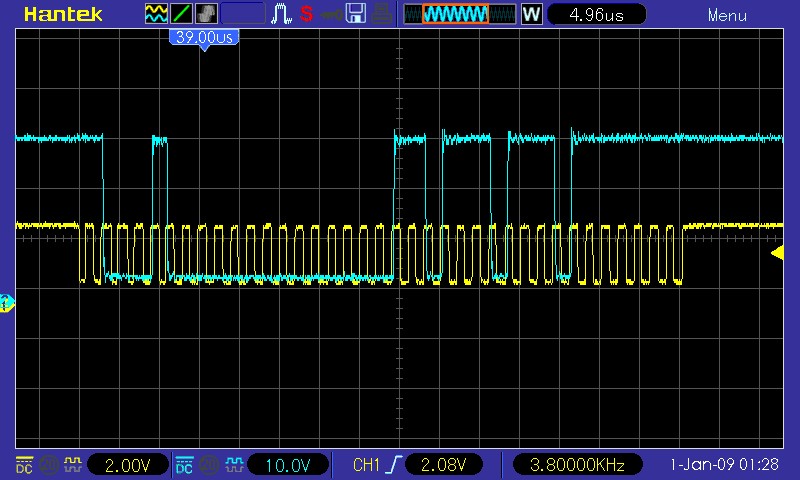
Task: Click the green diagonal line icon
Action: click(x=182, y=14)
